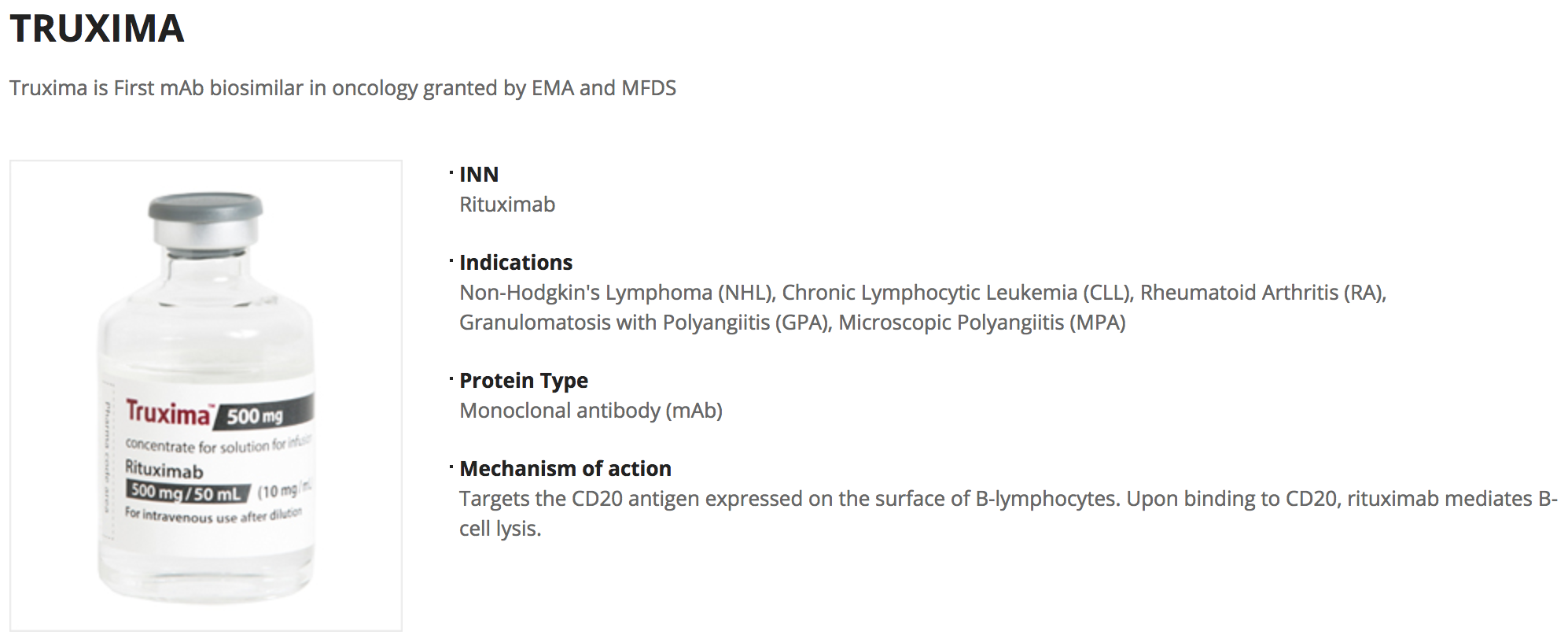Click the Protein Type heading
Image resolution: width=1568 pixels, height=642 pixels.
point(523,380)
